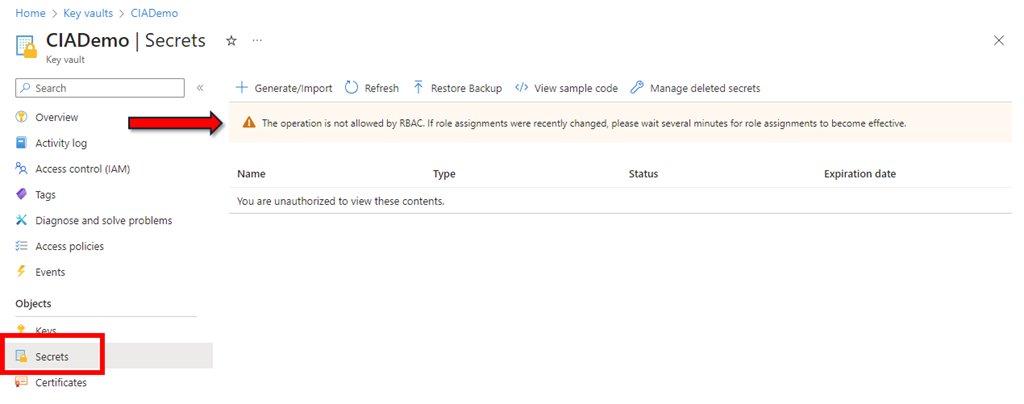Open Activity log from sidebar
Screen dimensions: 1024x404
coord(60,143)
